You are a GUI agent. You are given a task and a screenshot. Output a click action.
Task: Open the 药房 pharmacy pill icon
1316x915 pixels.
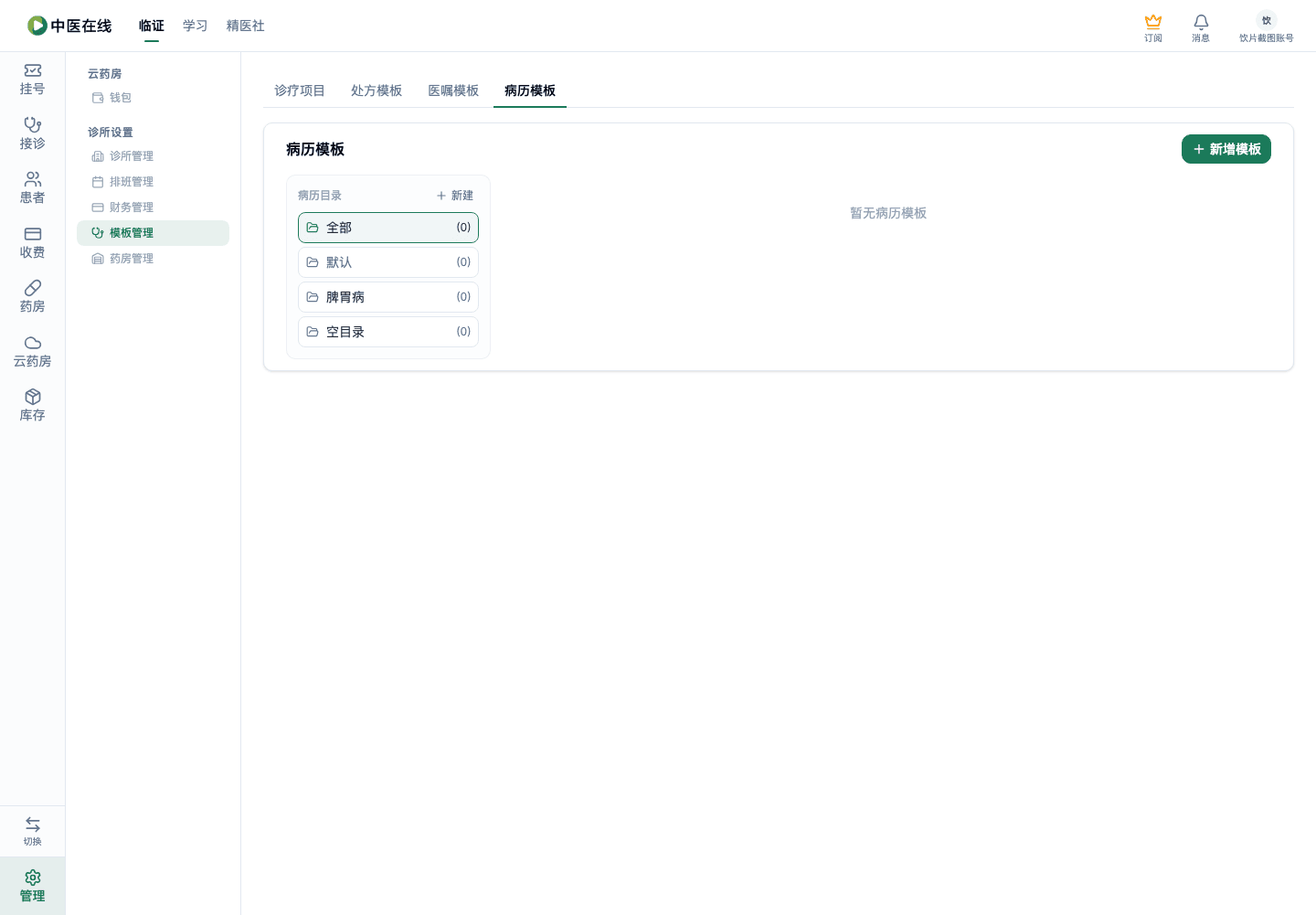(x=32, y=288)
